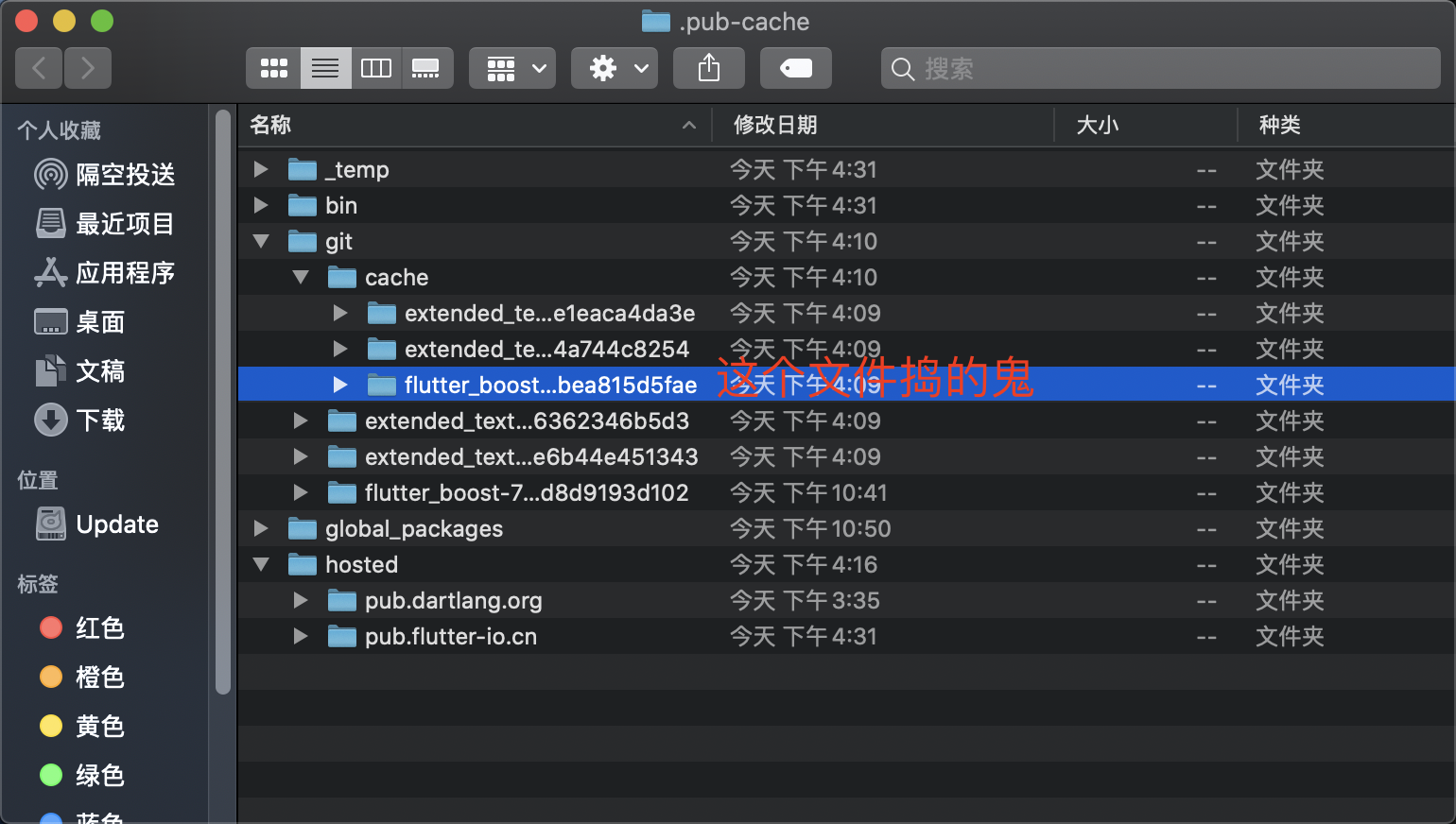The image size is (1456, 824).
Task: Expand the bin folder
Action: [261, 206]
